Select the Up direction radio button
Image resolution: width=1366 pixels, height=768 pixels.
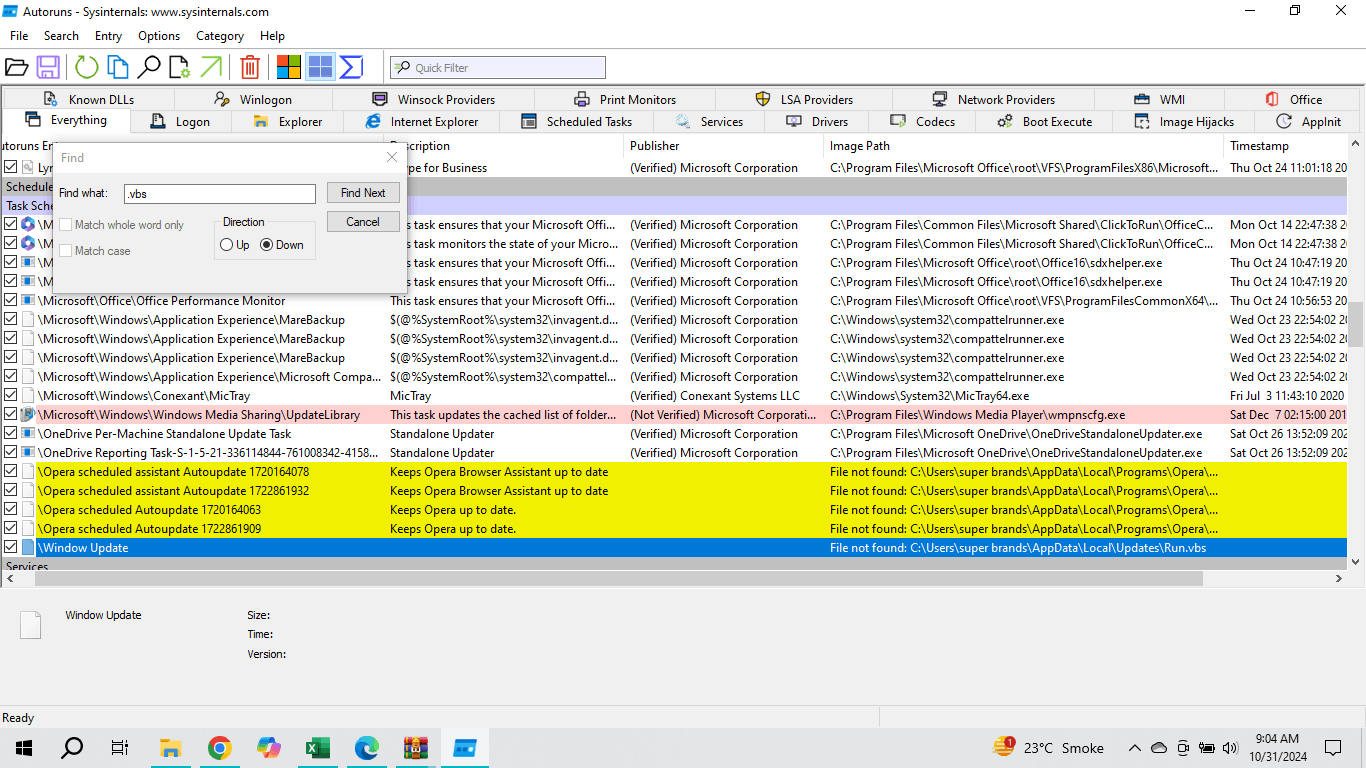pos(226,245)
